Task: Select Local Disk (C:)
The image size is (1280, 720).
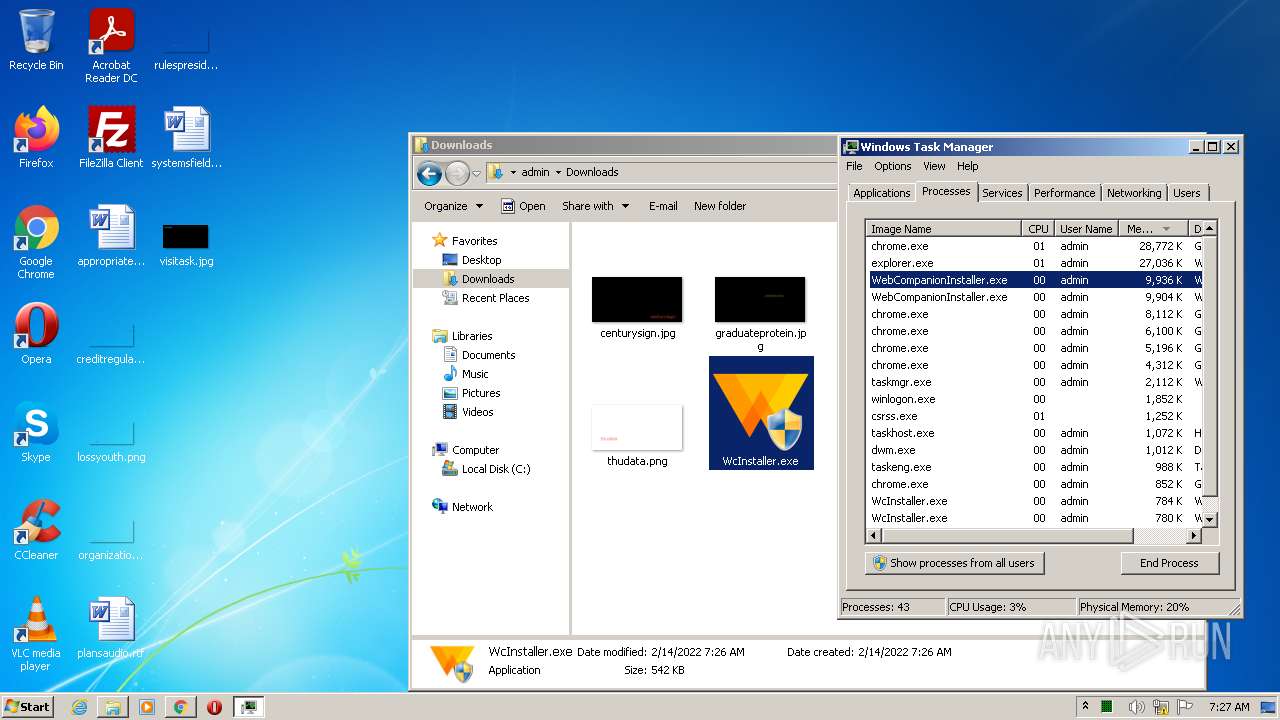Action: 496,469
